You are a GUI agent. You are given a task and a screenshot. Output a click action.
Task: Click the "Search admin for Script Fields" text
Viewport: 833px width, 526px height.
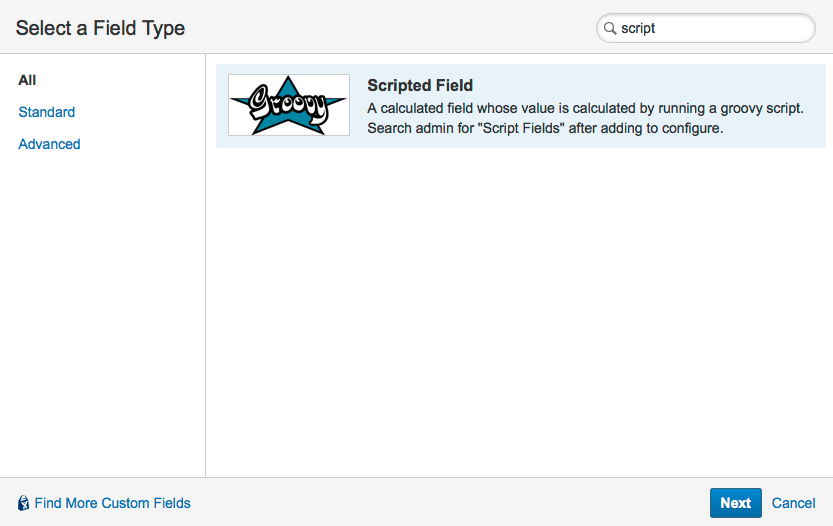pyautogui.click(x=545, y=129)
